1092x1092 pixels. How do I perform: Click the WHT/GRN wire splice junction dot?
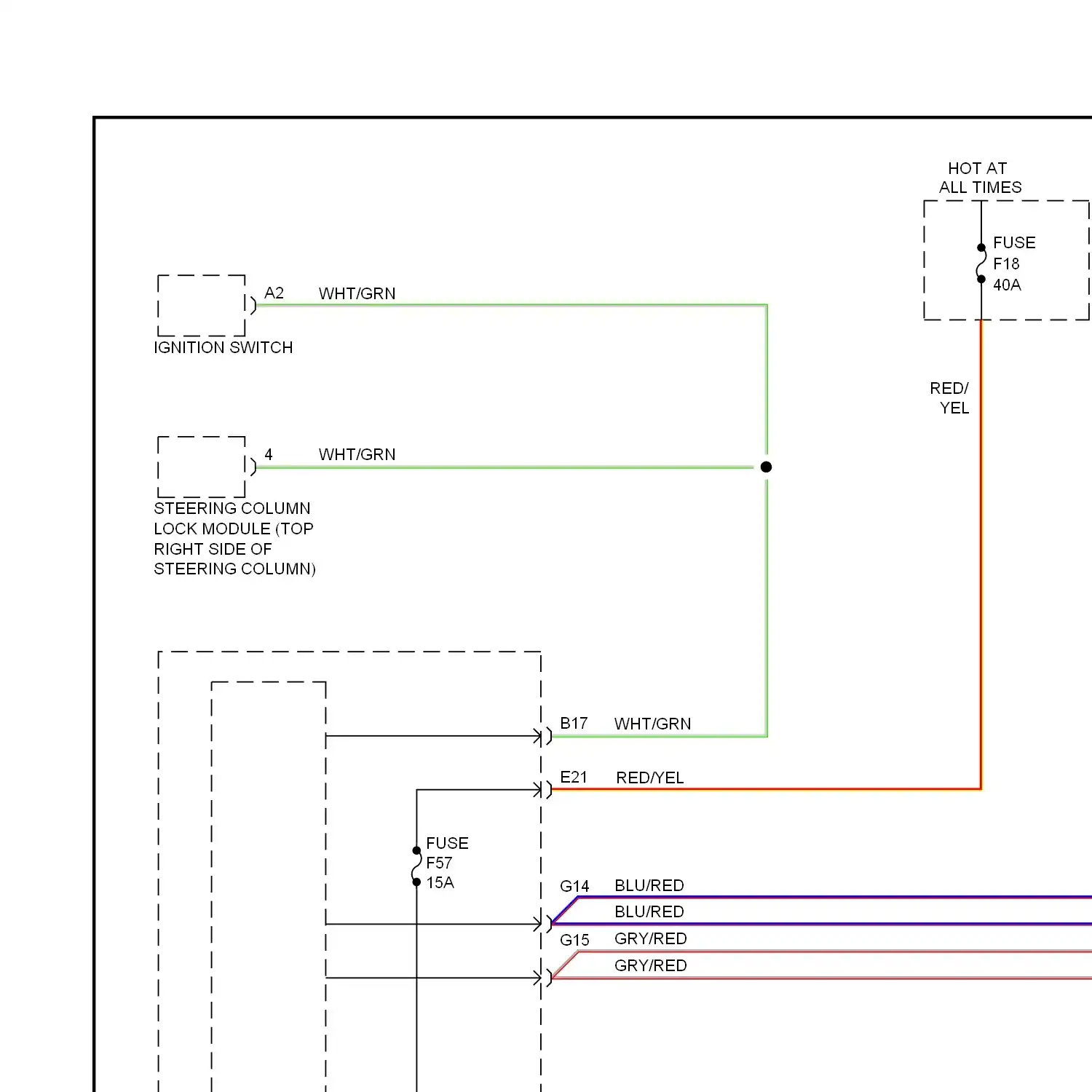766,467
